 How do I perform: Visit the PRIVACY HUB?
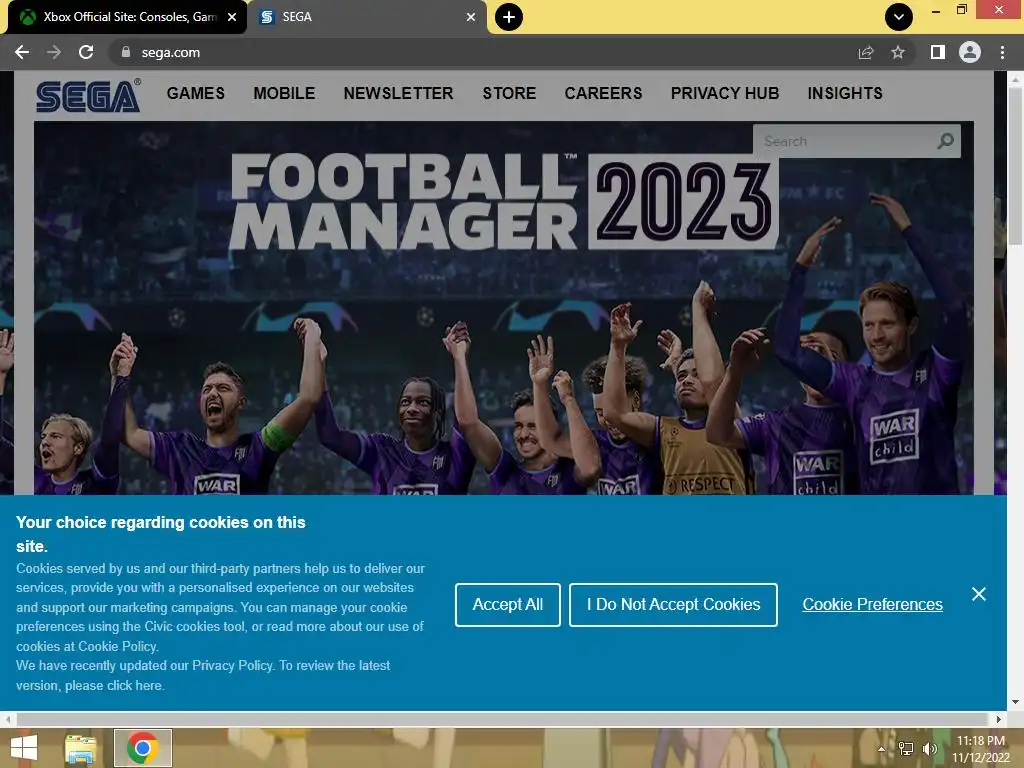pyautogui.click(x=725, y=93)
